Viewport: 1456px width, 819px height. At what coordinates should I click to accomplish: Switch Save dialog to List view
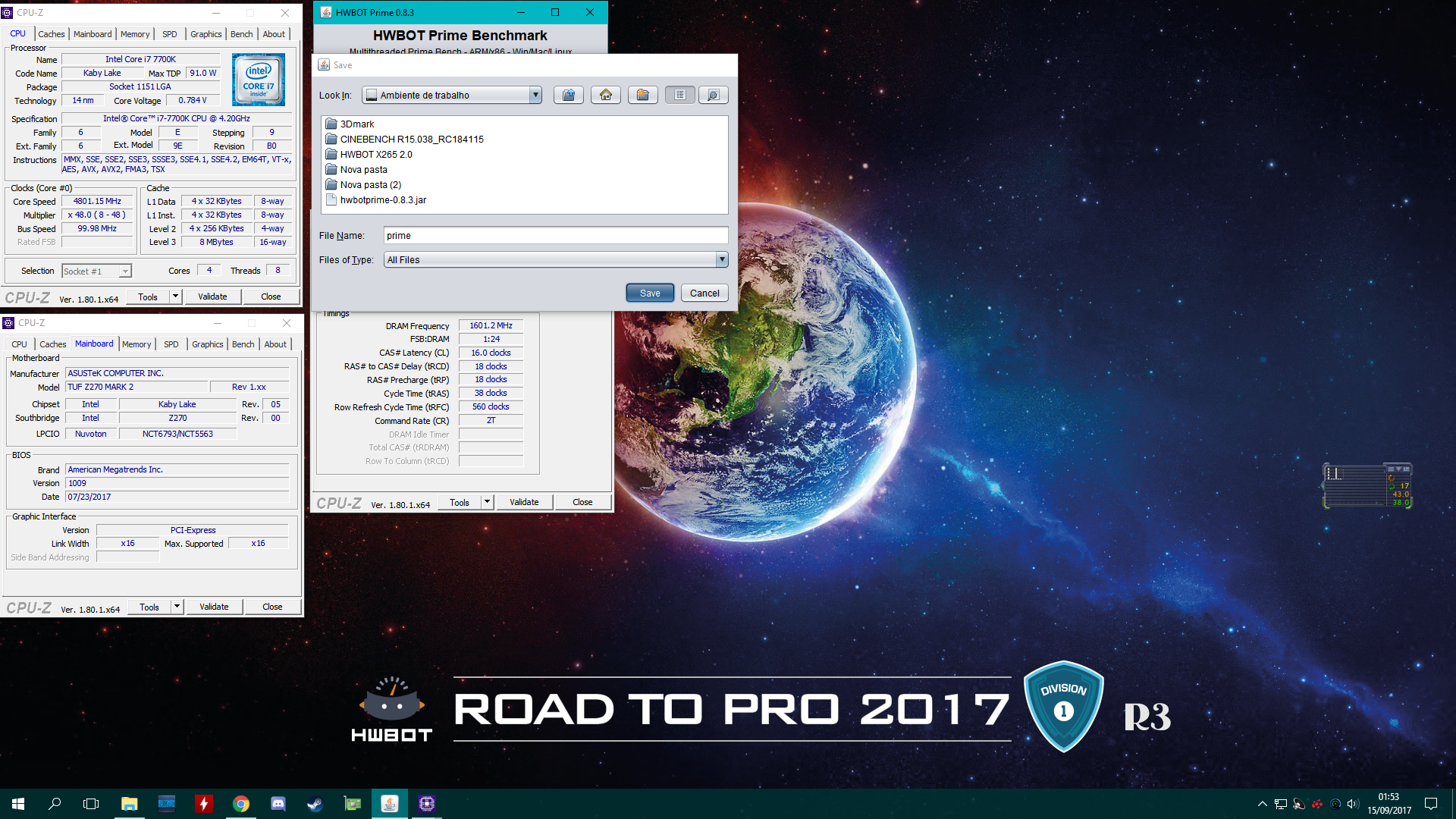[680, 95]
